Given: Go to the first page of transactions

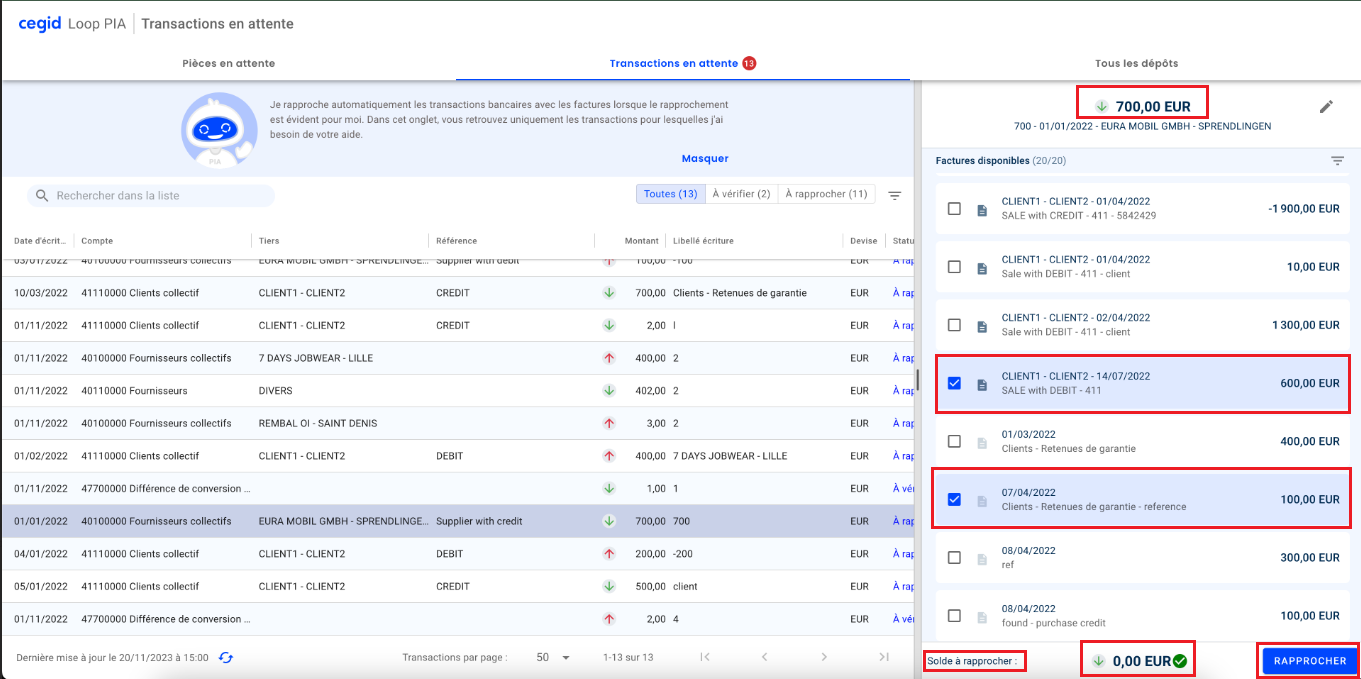Looking at the screenshot, I should (x=705, y=657).
